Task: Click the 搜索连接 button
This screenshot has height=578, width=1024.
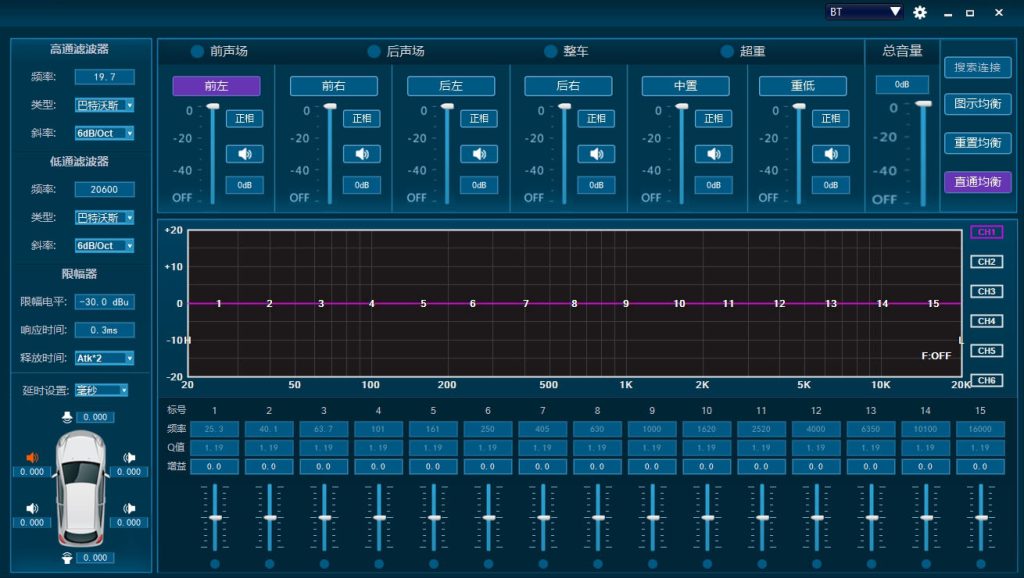Action: pos(978,67)
